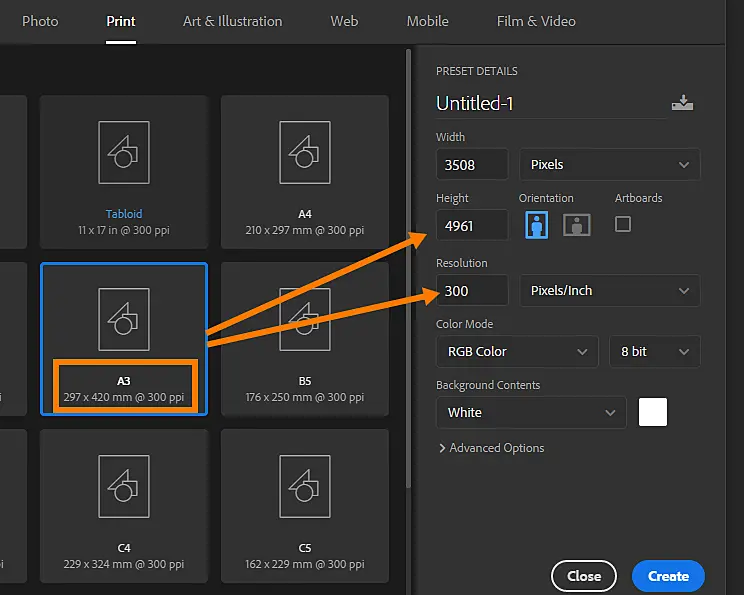Choose the Tabloid preset document icon

point(124,152)
